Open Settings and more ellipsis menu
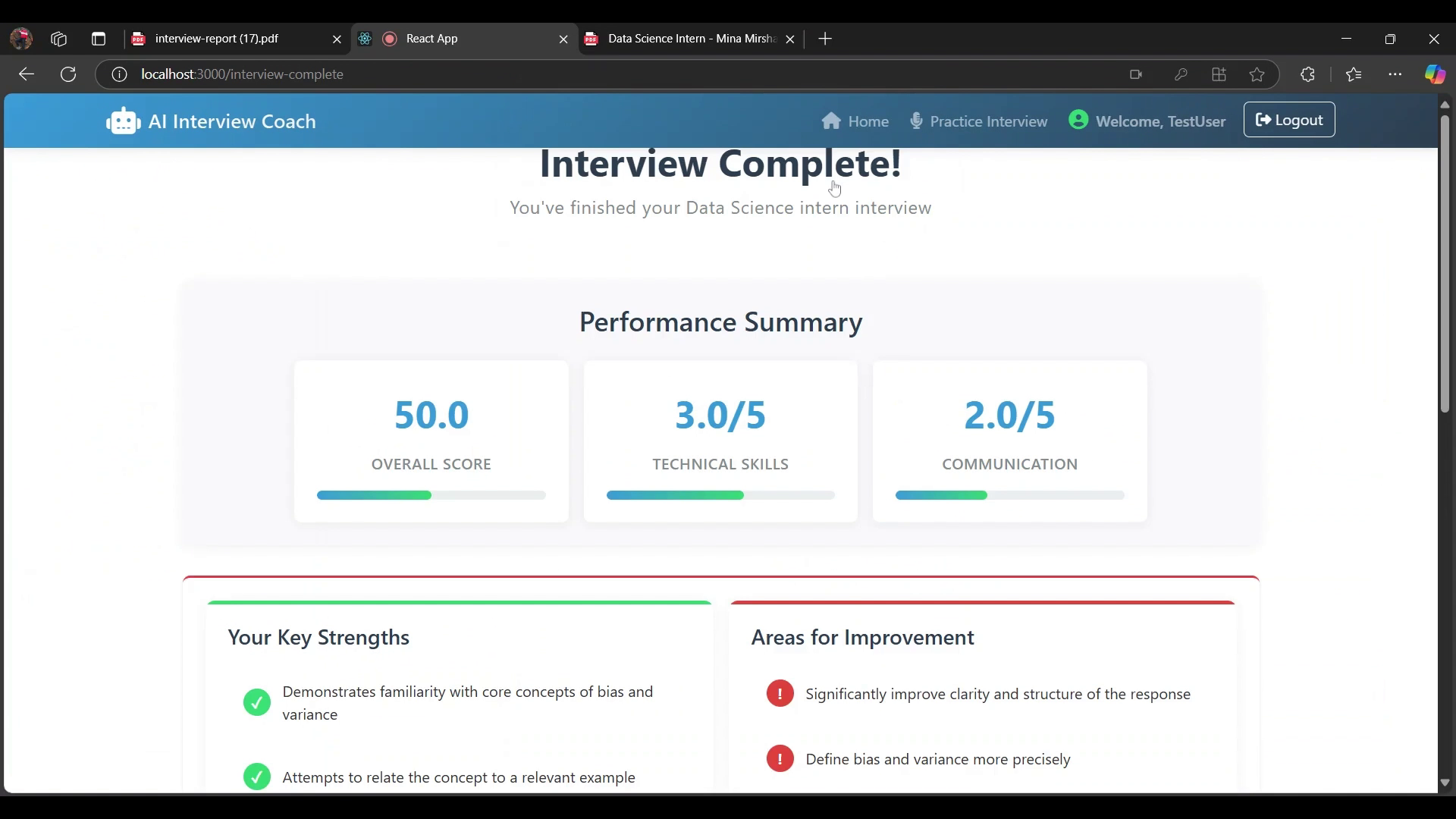 click(1395, 74)
